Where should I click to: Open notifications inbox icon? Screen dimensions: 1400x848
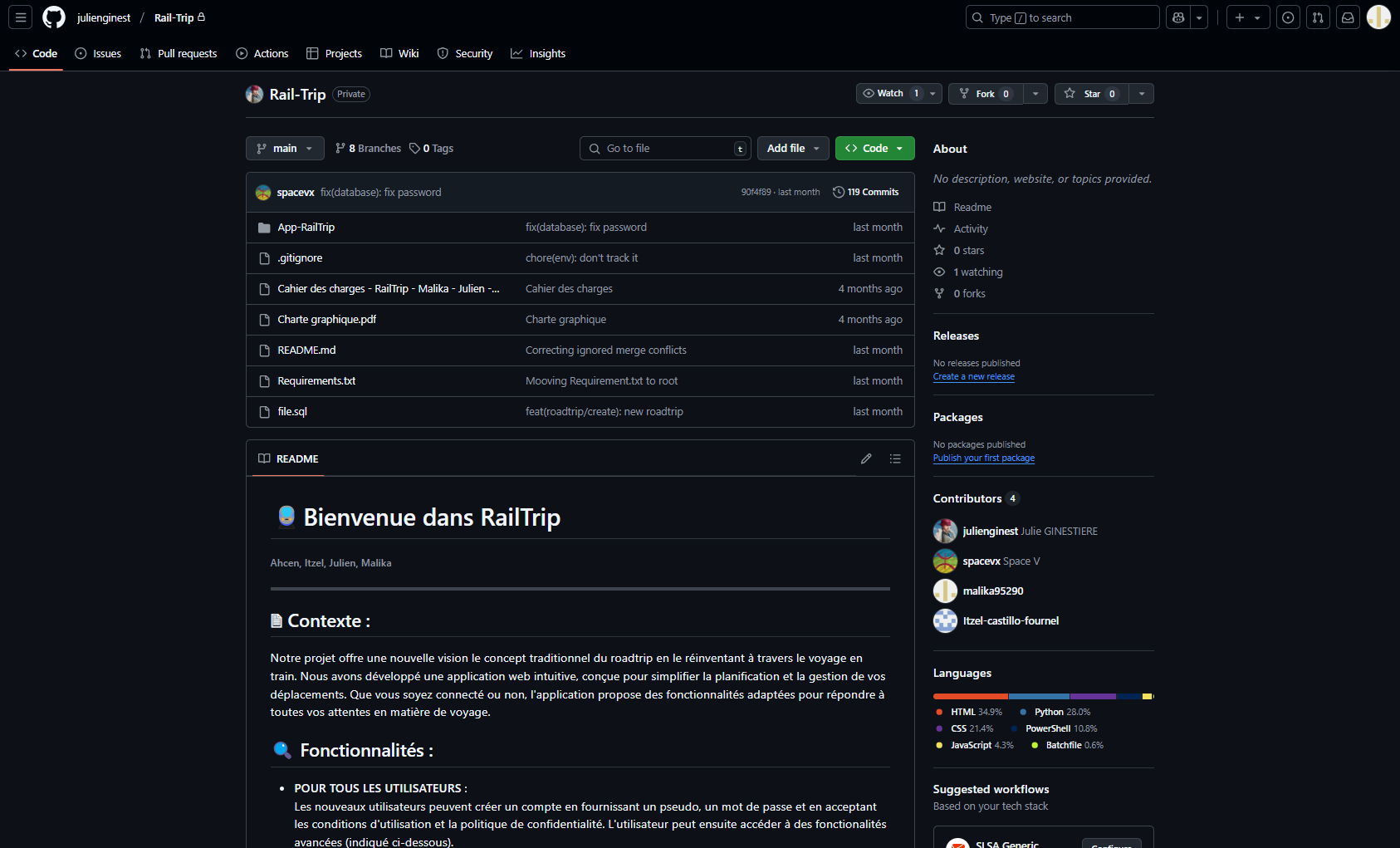coord(1349,17)
